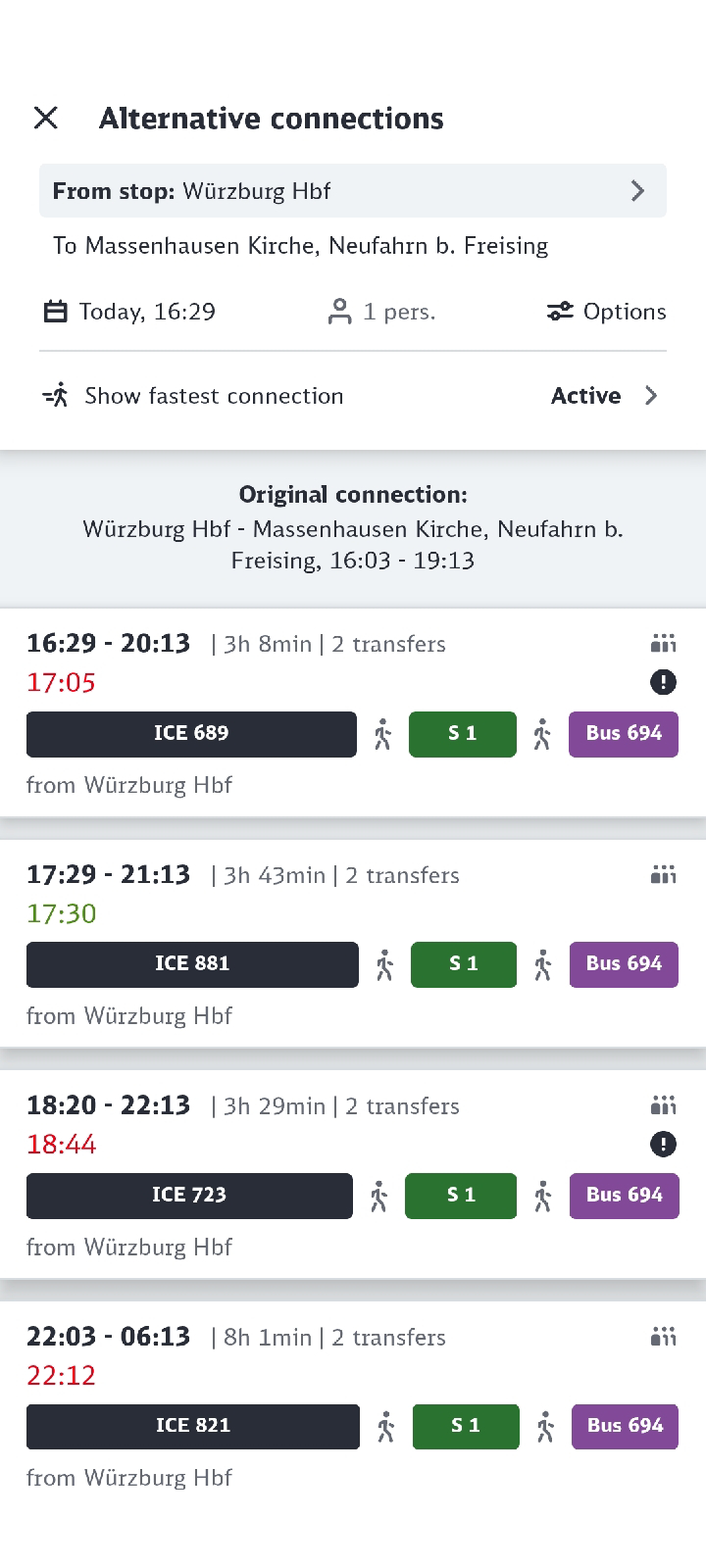Tap the calendar icon beside Today, 16:29
Viewport: 706px width, 1568px height.
(56, 312)
